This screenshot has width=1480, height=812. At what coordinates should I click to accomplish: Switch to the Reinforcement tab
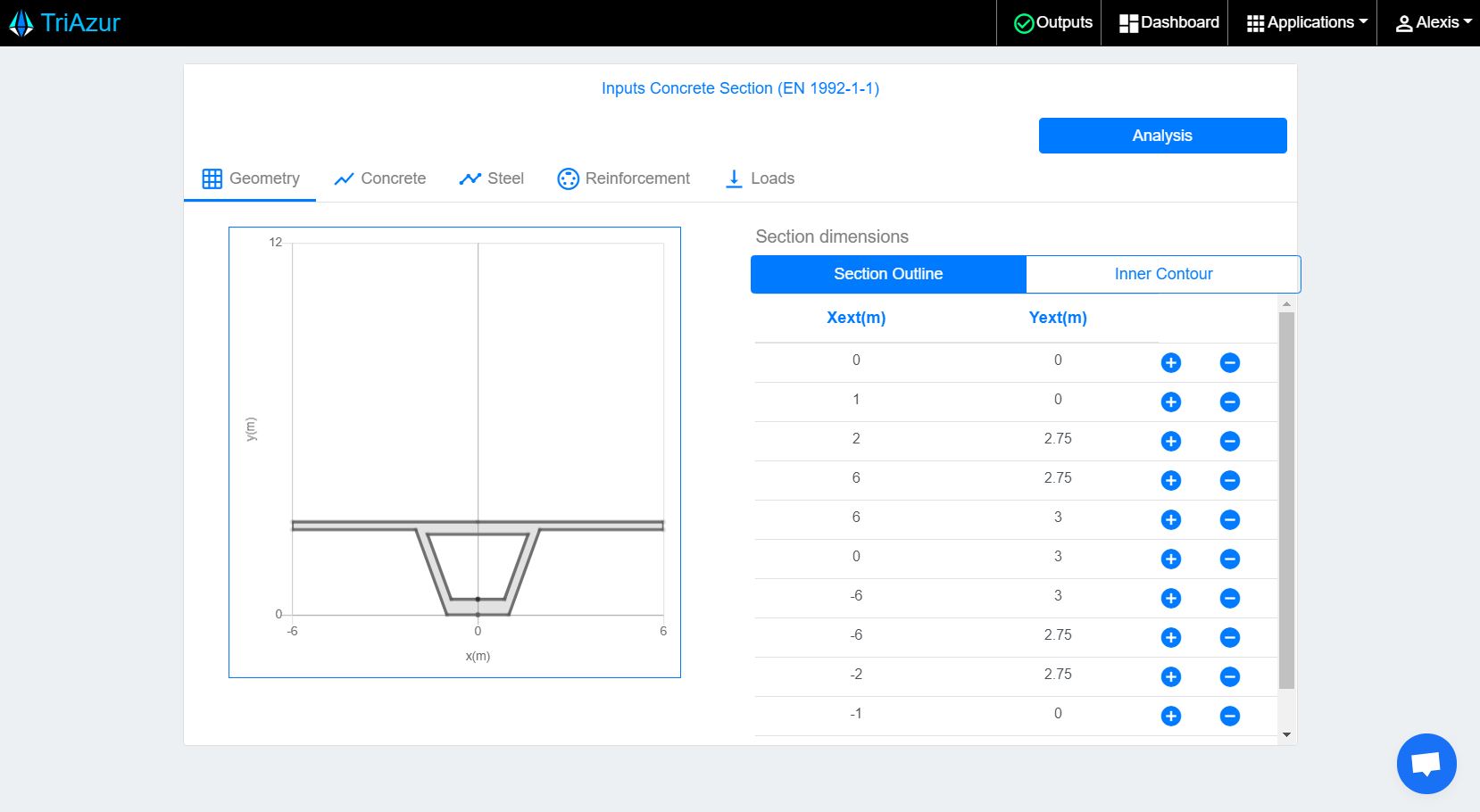(x=623, y=178)
